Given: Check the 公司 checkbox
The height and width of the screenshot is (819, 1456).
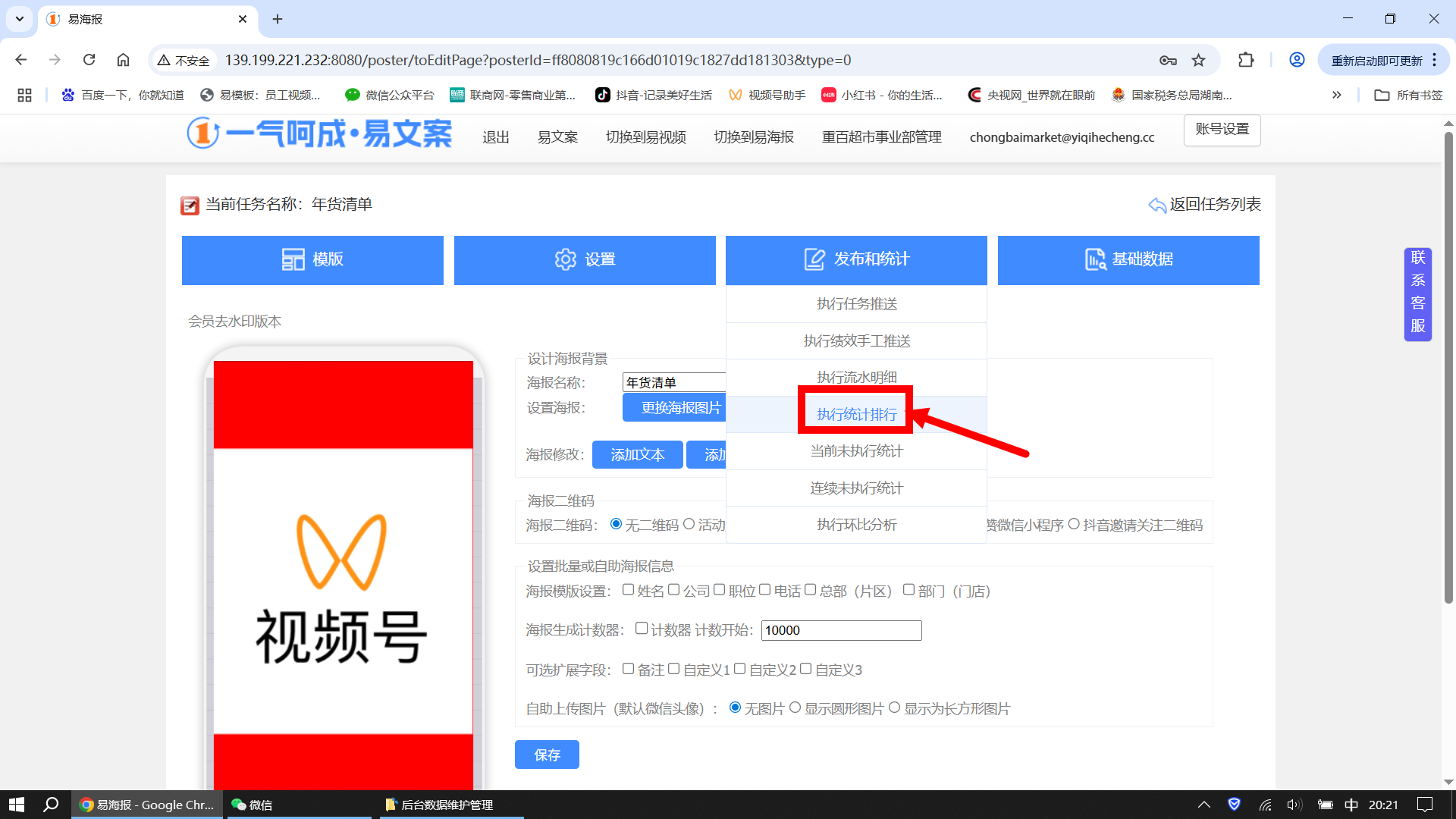Looking at the screenshot, I should coord(673,590).
